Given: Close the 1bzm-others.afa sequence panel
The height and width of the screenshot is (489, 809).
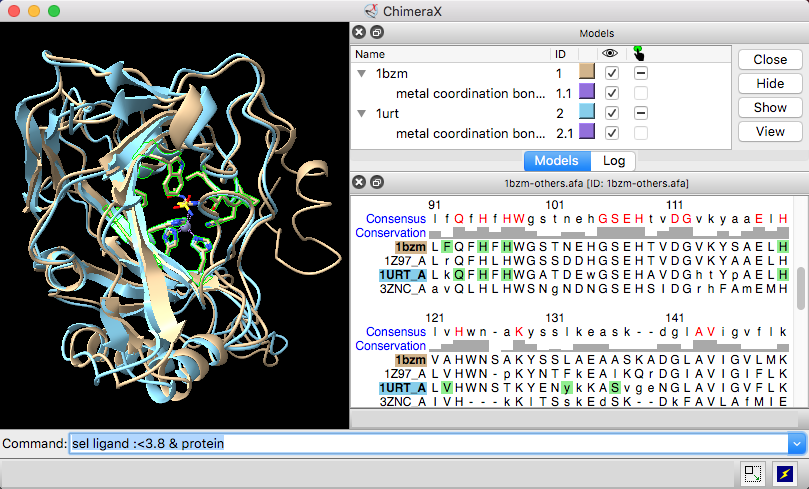Looking at the screenshot, I should [x=359, y=182].
